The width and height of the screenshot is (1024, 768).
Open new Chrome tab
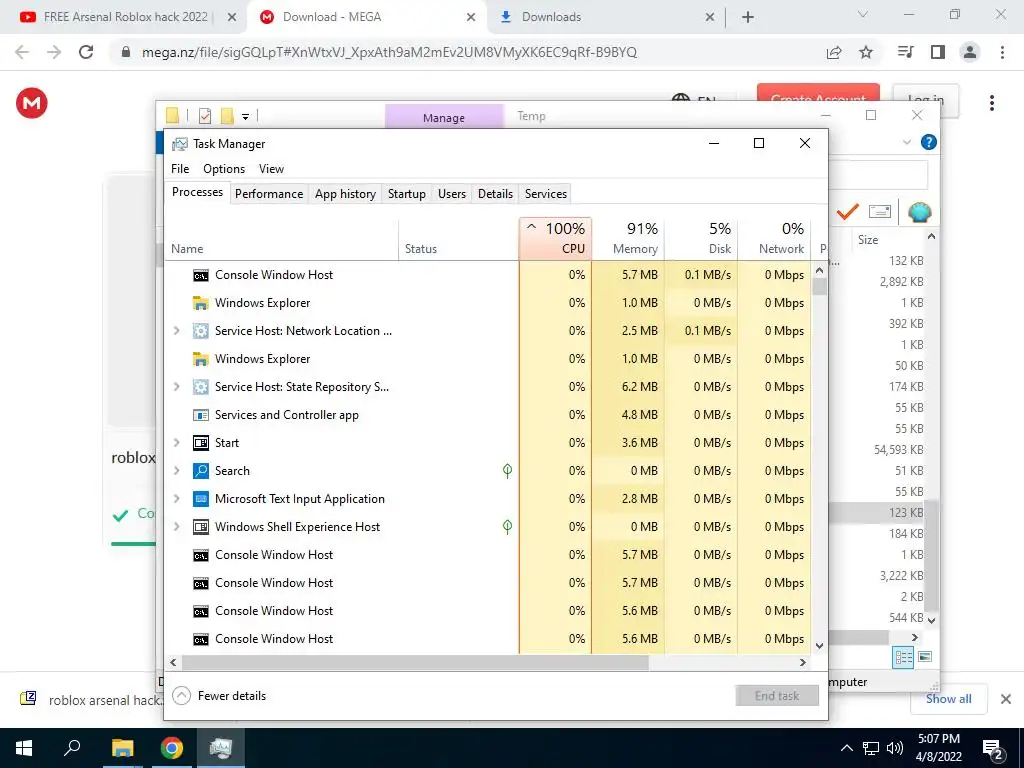tap(748, 17)
